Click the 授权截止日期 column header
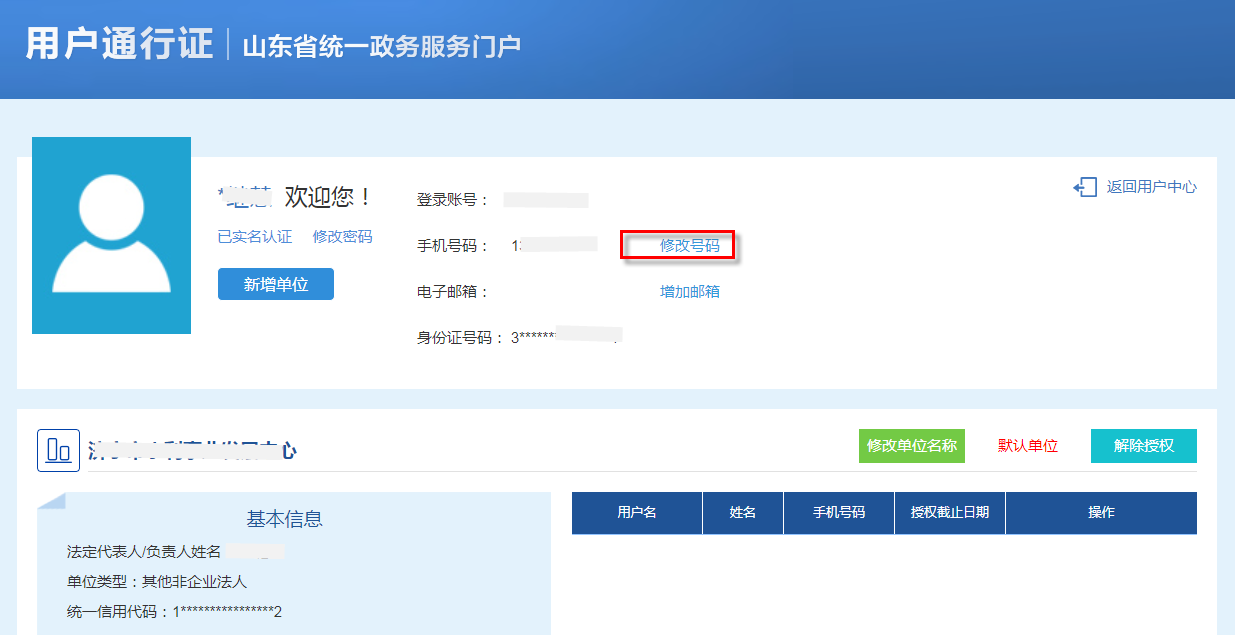Screen dimensions: 1235x635 pos(950,513)
